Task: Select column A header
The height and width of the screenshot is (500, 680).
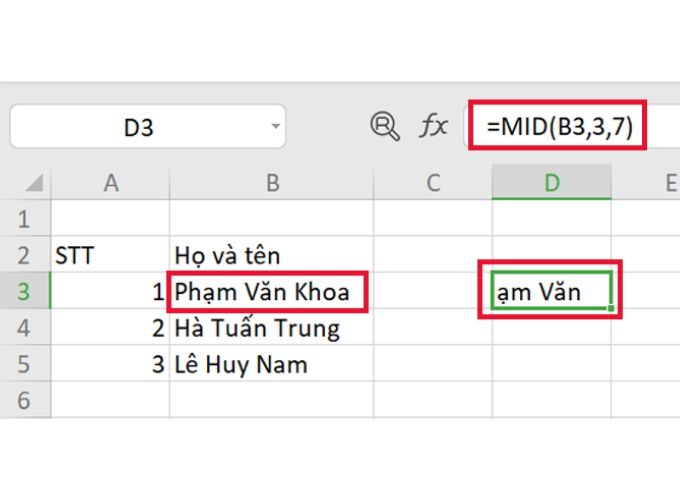Action: (x=110, y=182)
